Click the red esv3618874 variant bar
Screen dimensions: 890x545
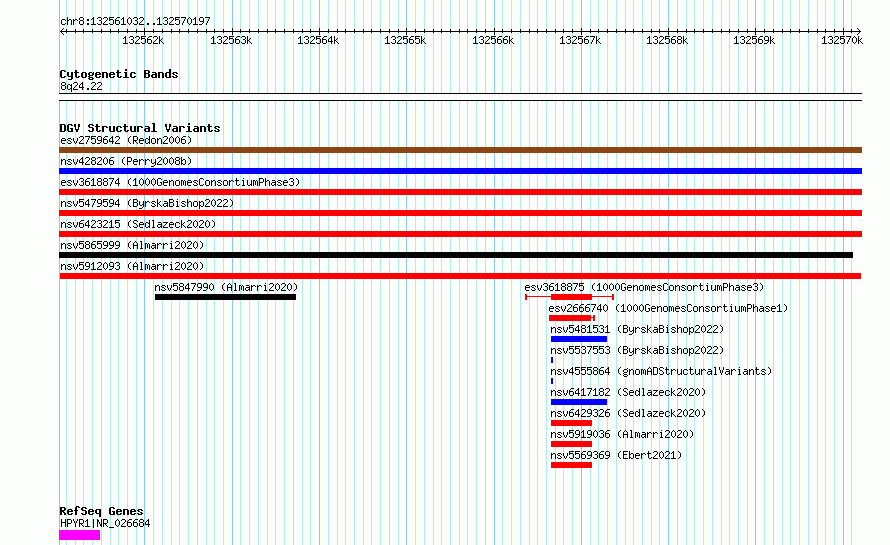(x=460, y=192)
